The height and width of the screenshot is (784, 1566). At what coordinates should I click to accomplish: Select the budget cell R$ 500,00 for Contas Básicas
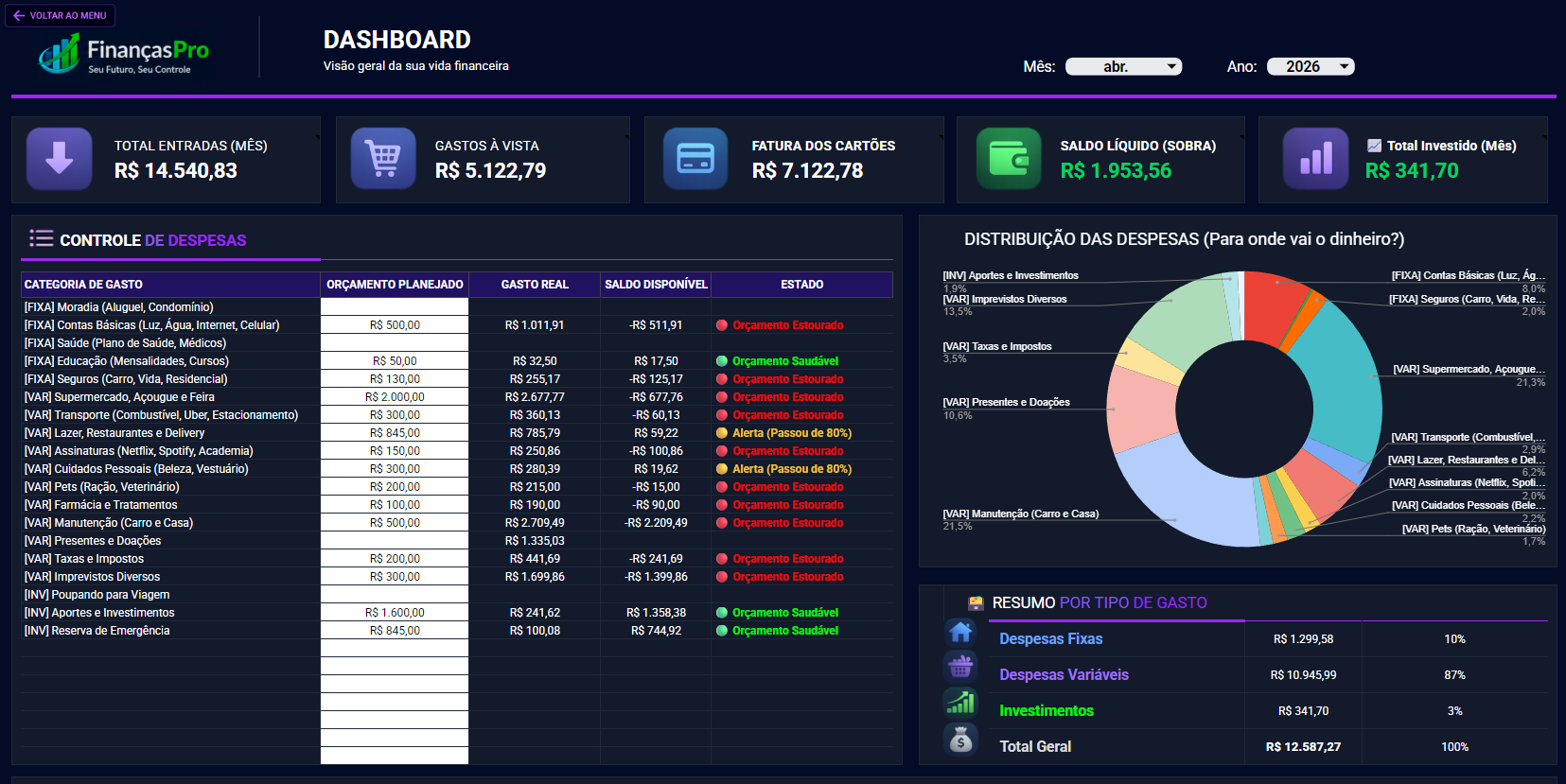point(395,325)
